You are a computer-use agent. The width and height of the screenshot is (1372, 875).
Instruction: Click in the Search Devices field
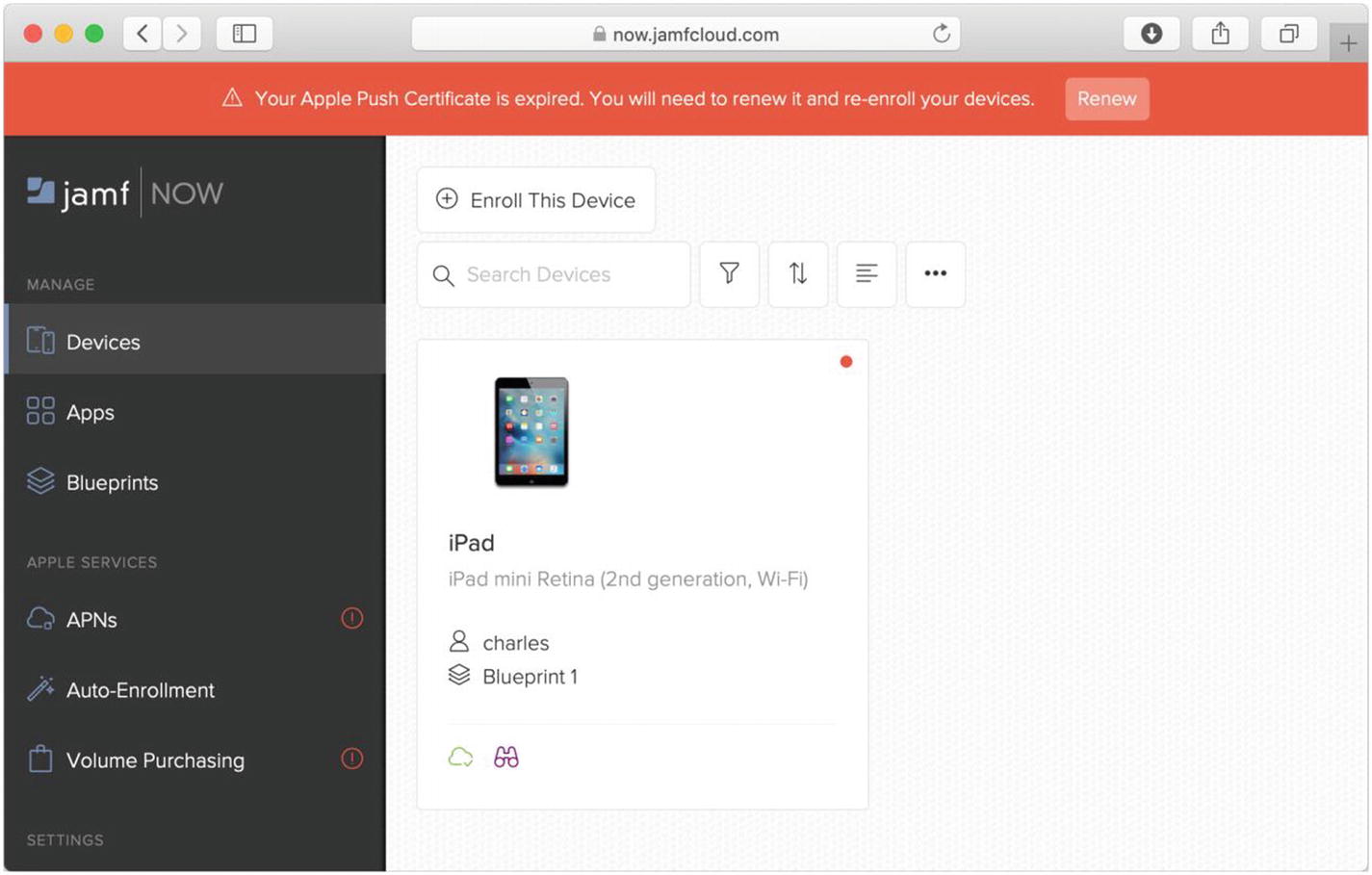554,274
